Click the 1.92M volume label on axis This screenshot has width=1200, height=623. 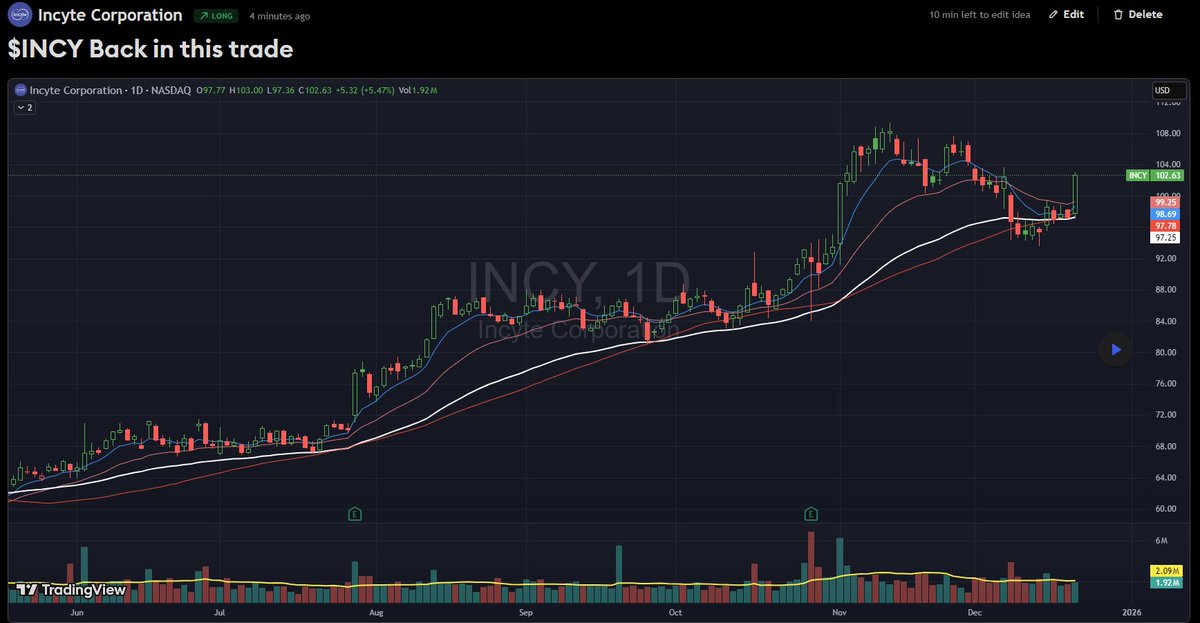[x=1167, y=582]
